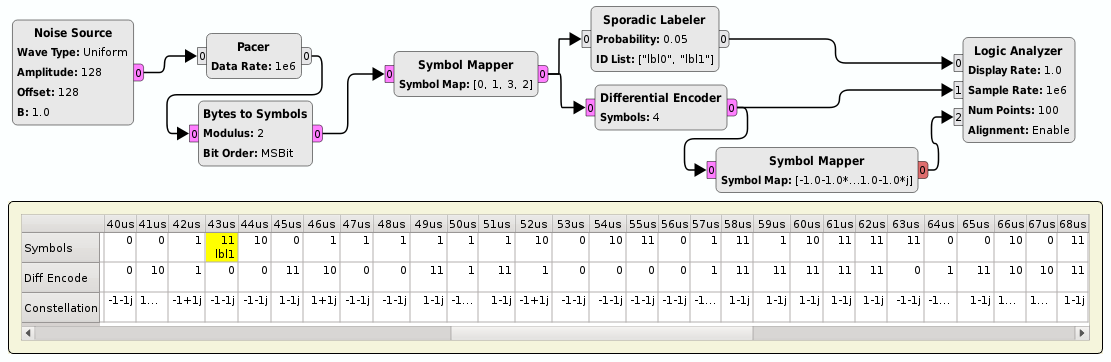Select the Noise Source block
Viewport: 1111px width, 362px height.
coord(73,72)
